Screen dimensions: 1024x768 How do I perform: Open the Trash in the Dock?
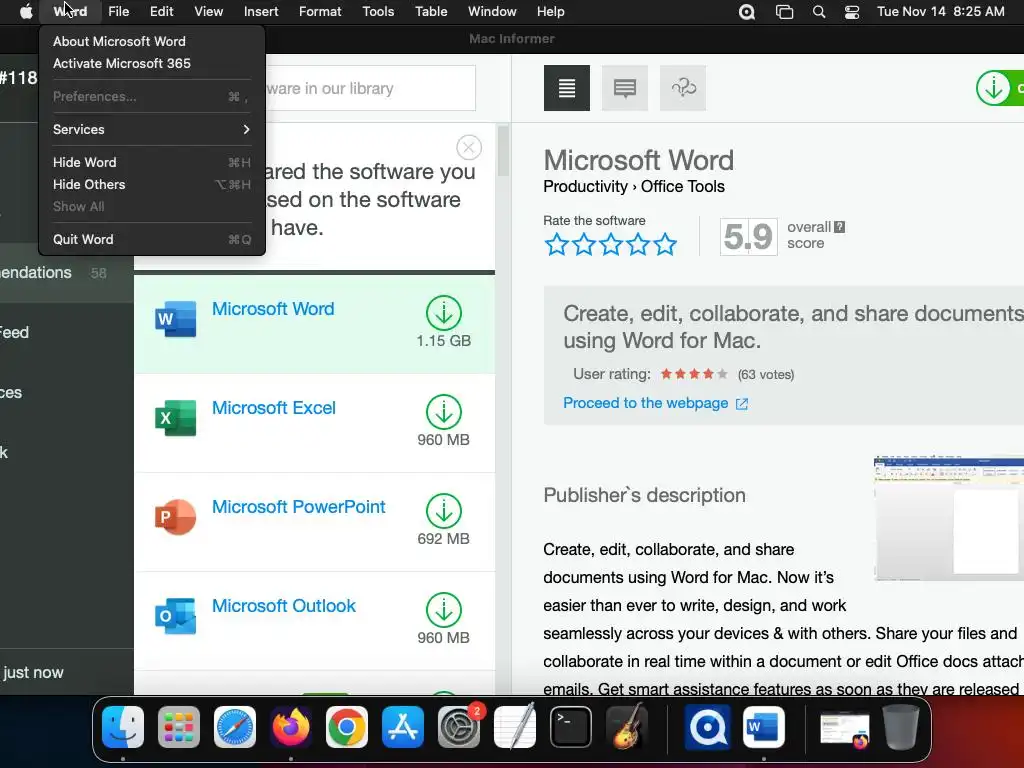[901, 727]
